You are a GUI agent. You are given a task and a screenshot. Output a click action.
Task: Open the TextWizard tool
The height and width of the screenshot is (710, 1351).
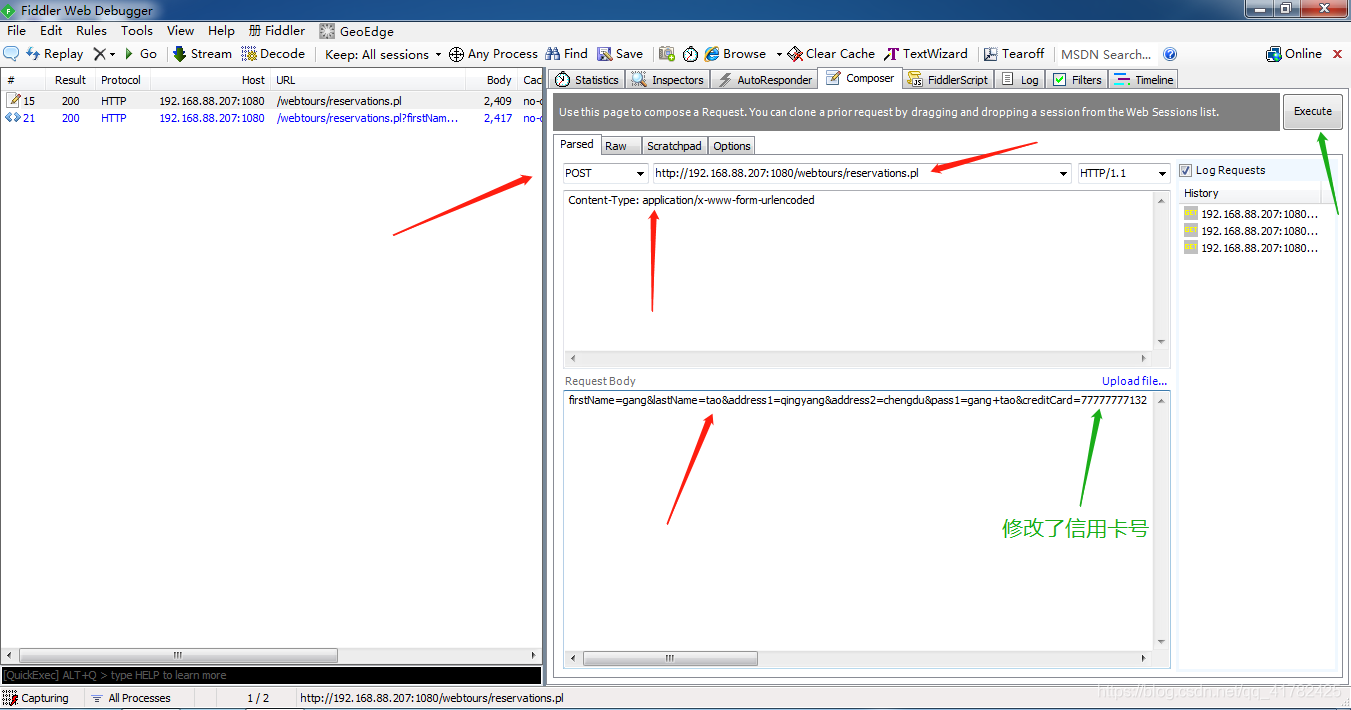[x=925, y=54]
